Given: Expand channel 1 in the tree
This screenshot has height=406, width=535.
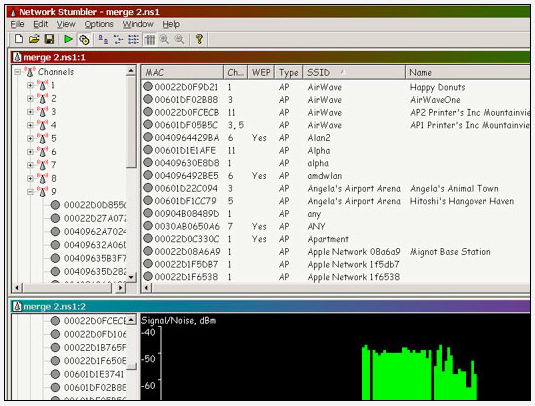Looking at the screenshot, I should coord(30,85).
